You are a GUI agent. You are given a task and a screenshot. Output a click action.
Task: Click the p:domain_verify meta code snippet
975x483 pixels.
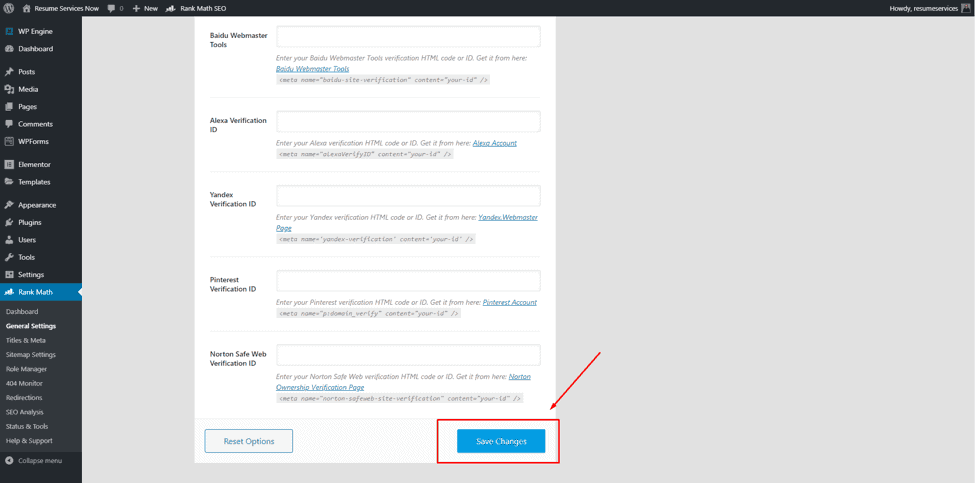click(x=369, y=313)
